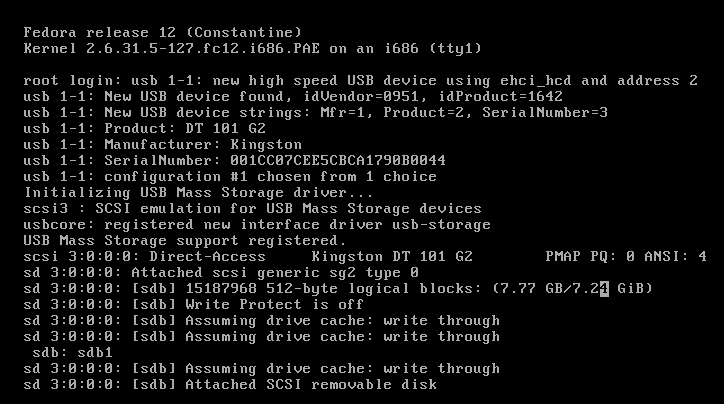
Task: Click the "root login:" prompt text
Action: click(x=72, y=81)
